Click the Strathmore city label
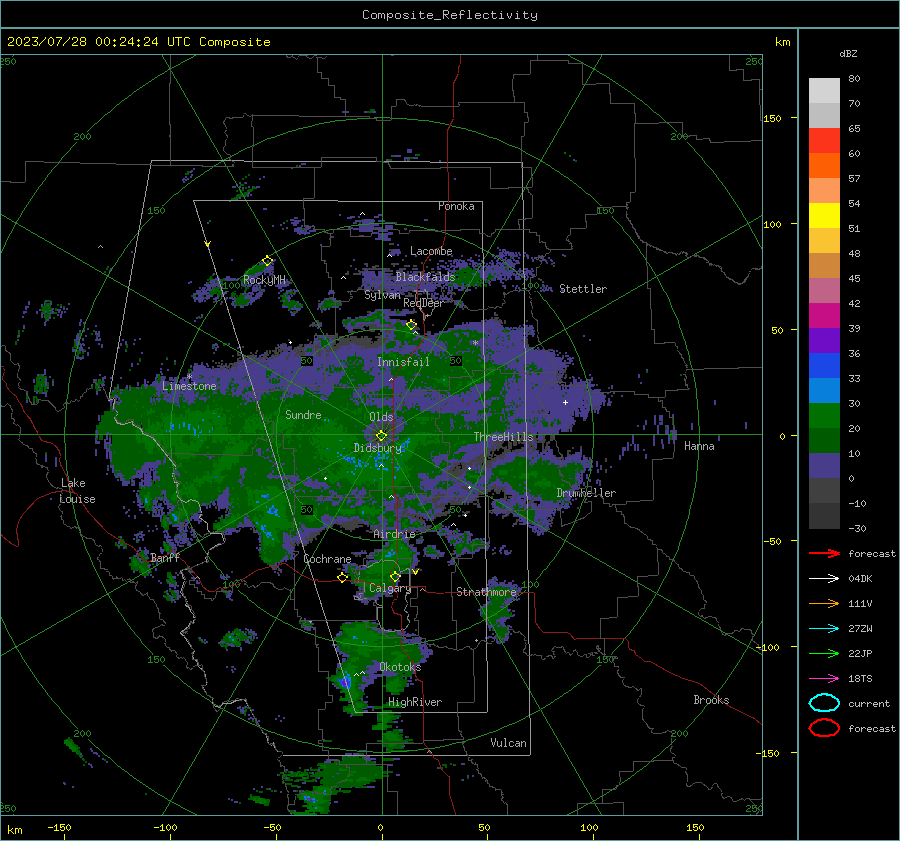 [x=486, y=592]
